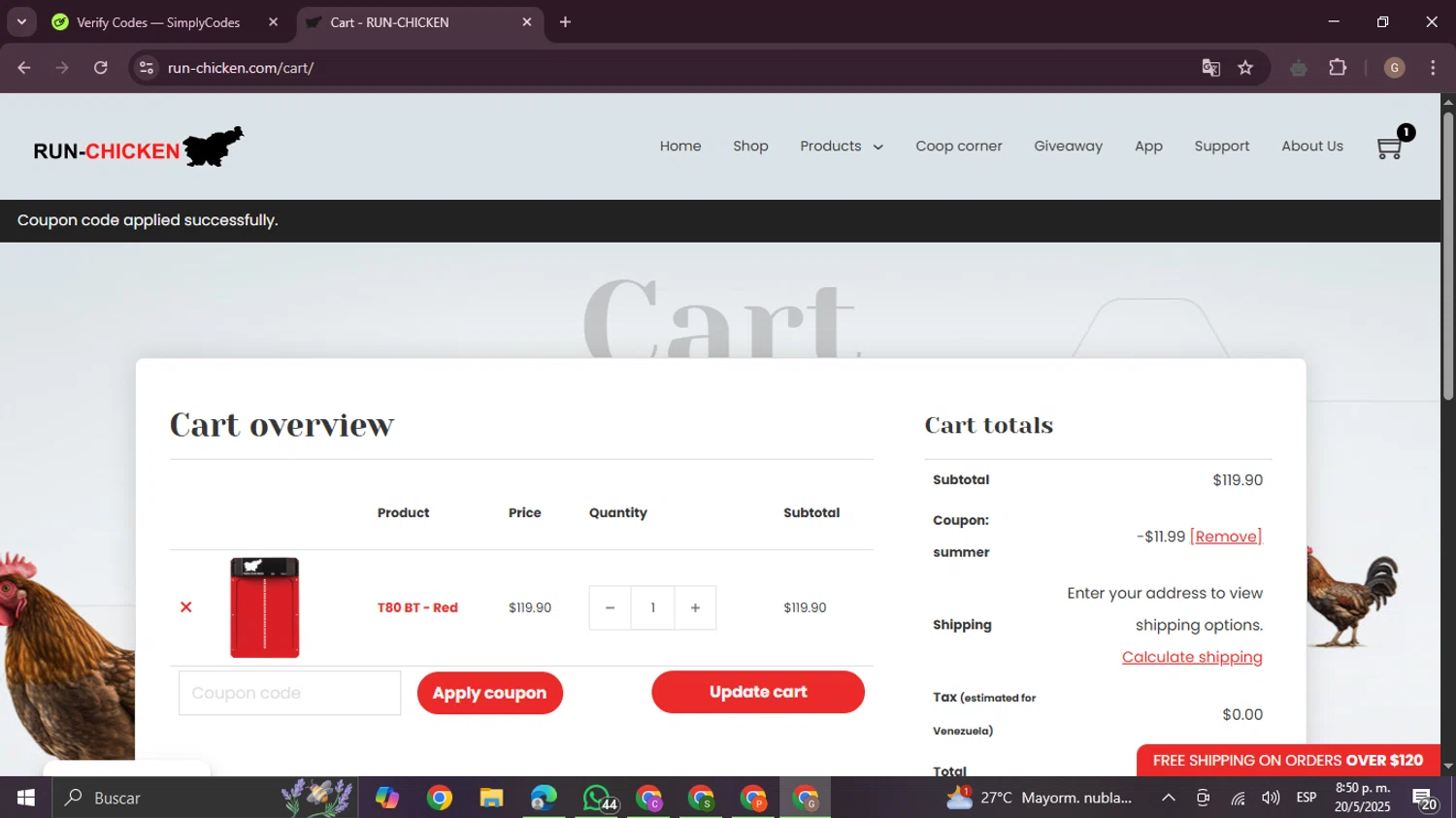Image resolution: width=1456 pixels, height=818 pixels.
Task: Open the Chrome three-dot menu
Action: 1433,68
